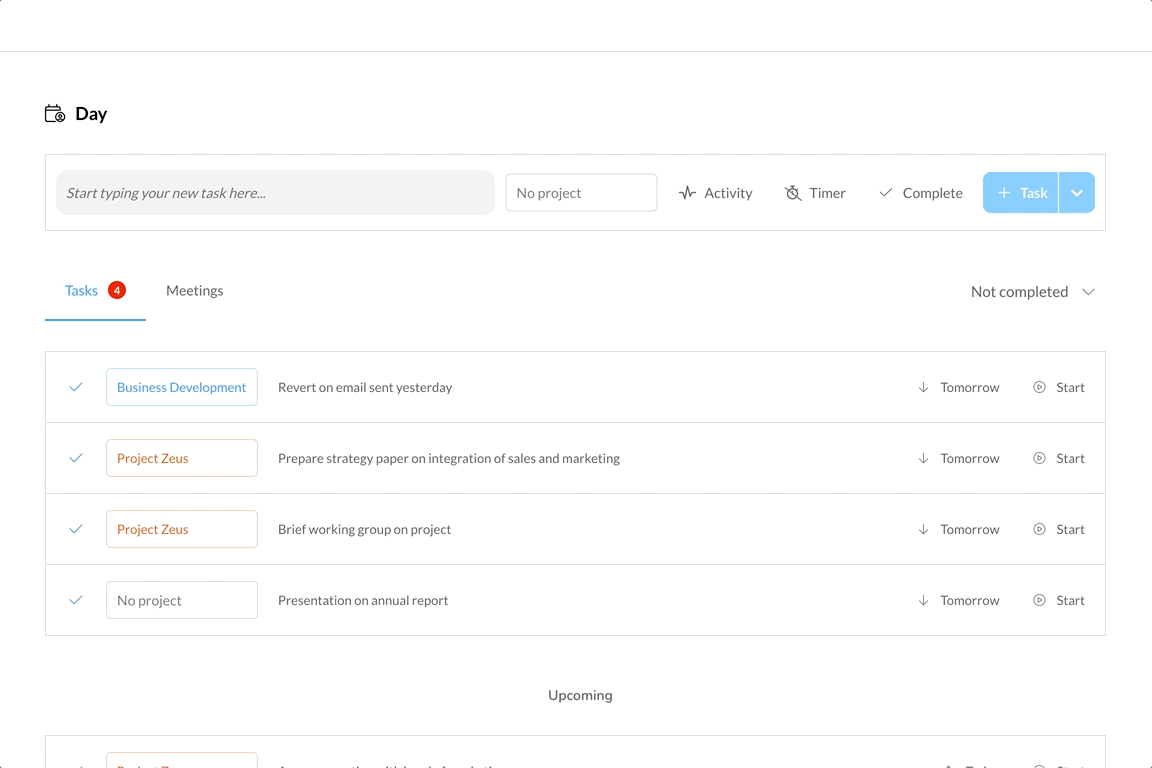Mark Brief working group task complete

pyautogui.click(x=76, y=529)
